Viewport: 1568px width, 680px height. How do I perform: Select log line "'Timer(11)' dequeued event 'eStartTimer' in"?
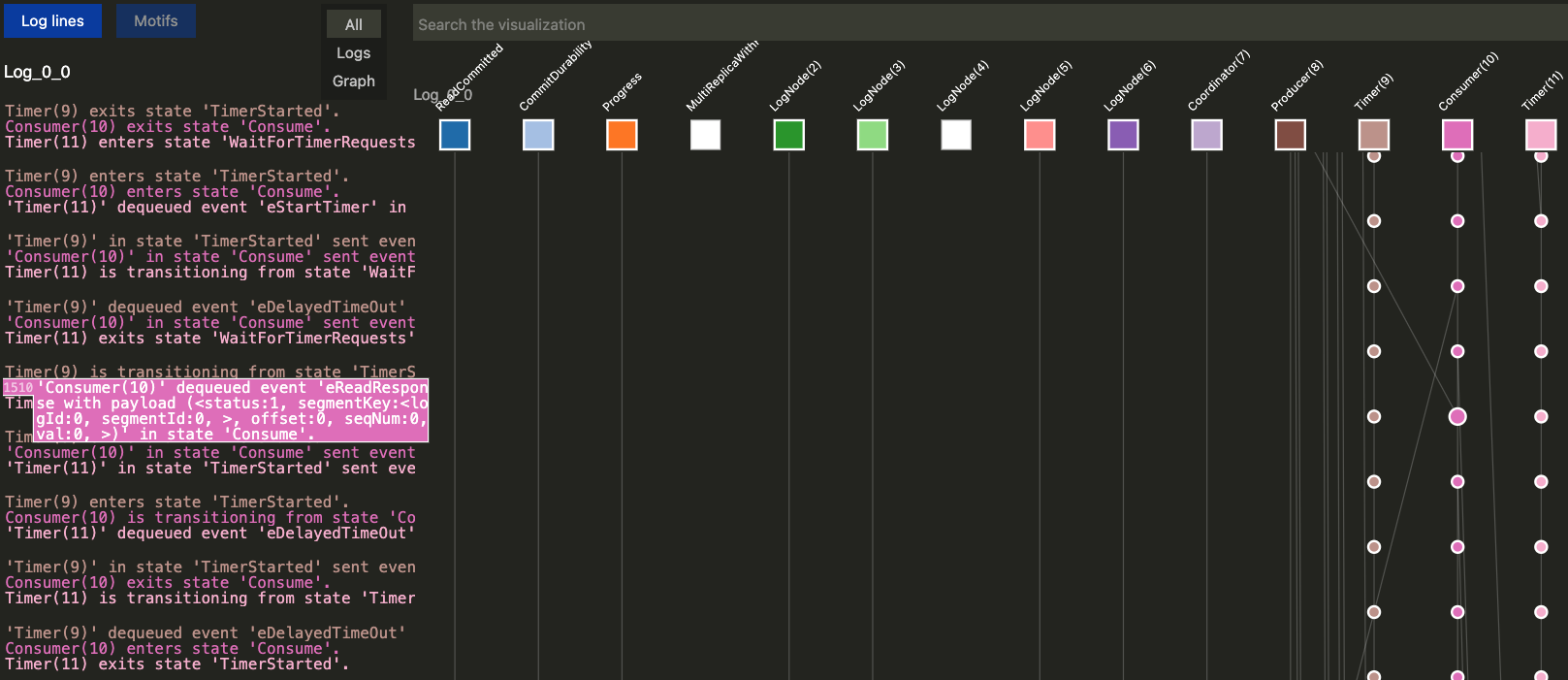pyautogui.click(x=206, y=207)
